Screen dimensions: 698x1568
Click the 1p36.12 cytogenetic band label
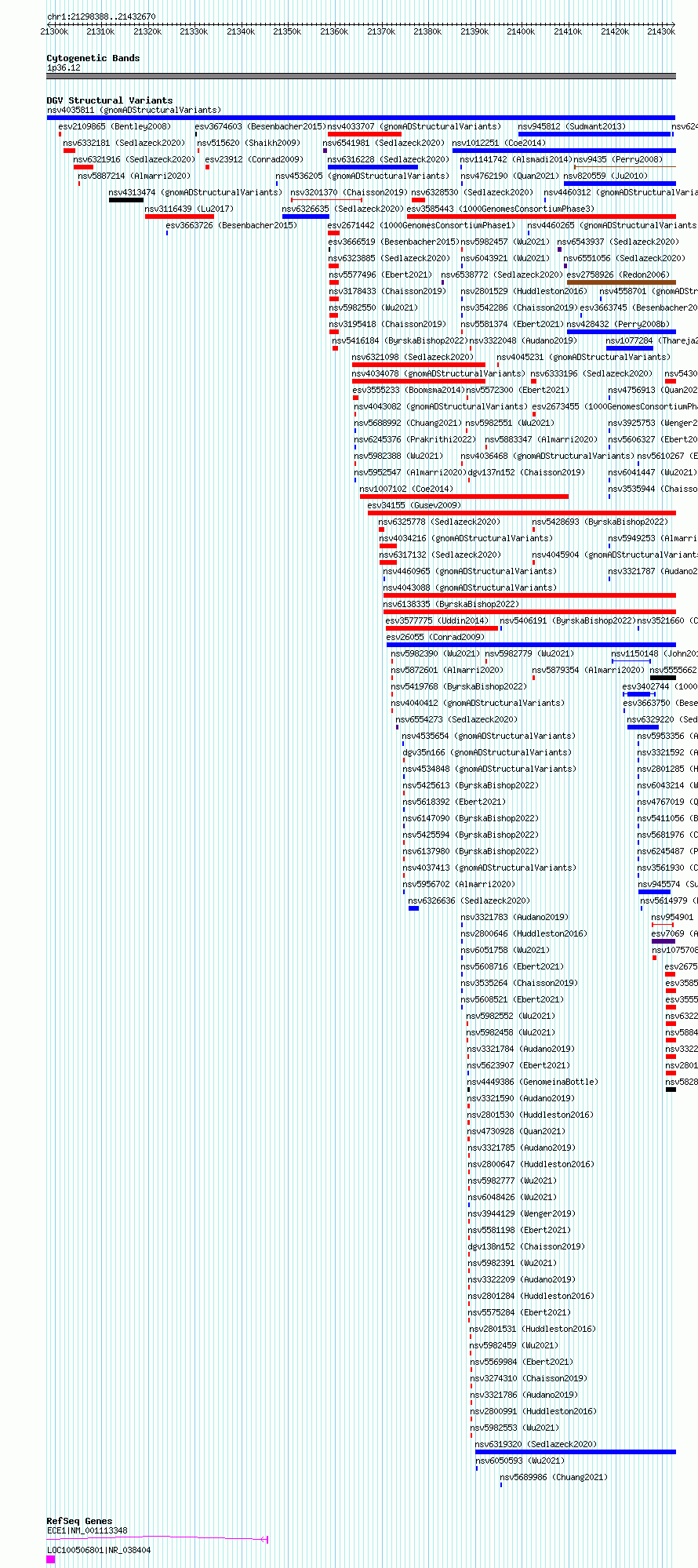[64, 68]
